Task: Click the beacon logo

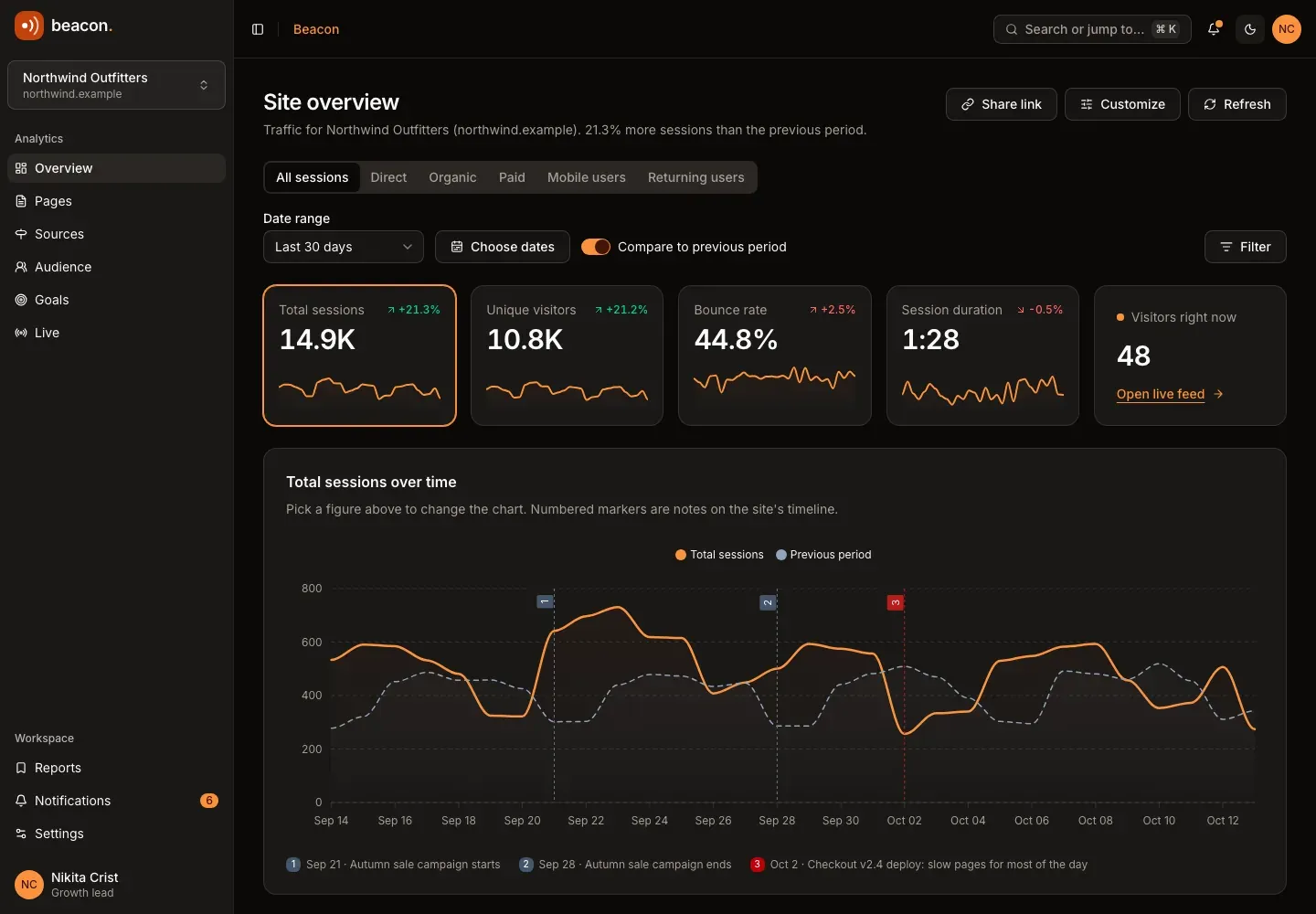Action: tap(64, 26)
